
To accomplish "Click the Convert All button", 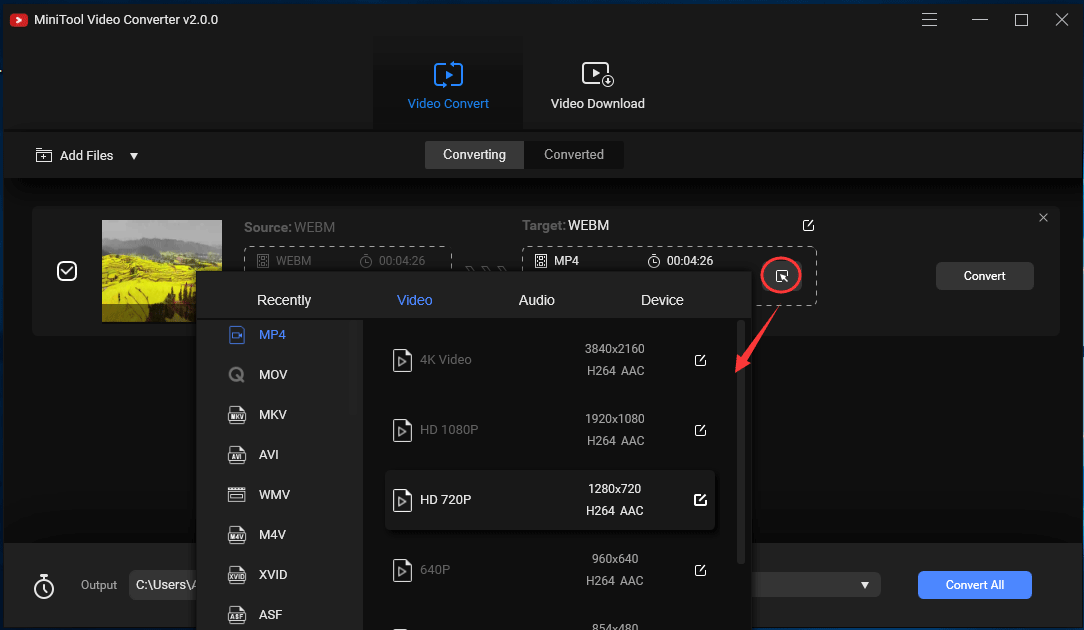I will (975, 585).
